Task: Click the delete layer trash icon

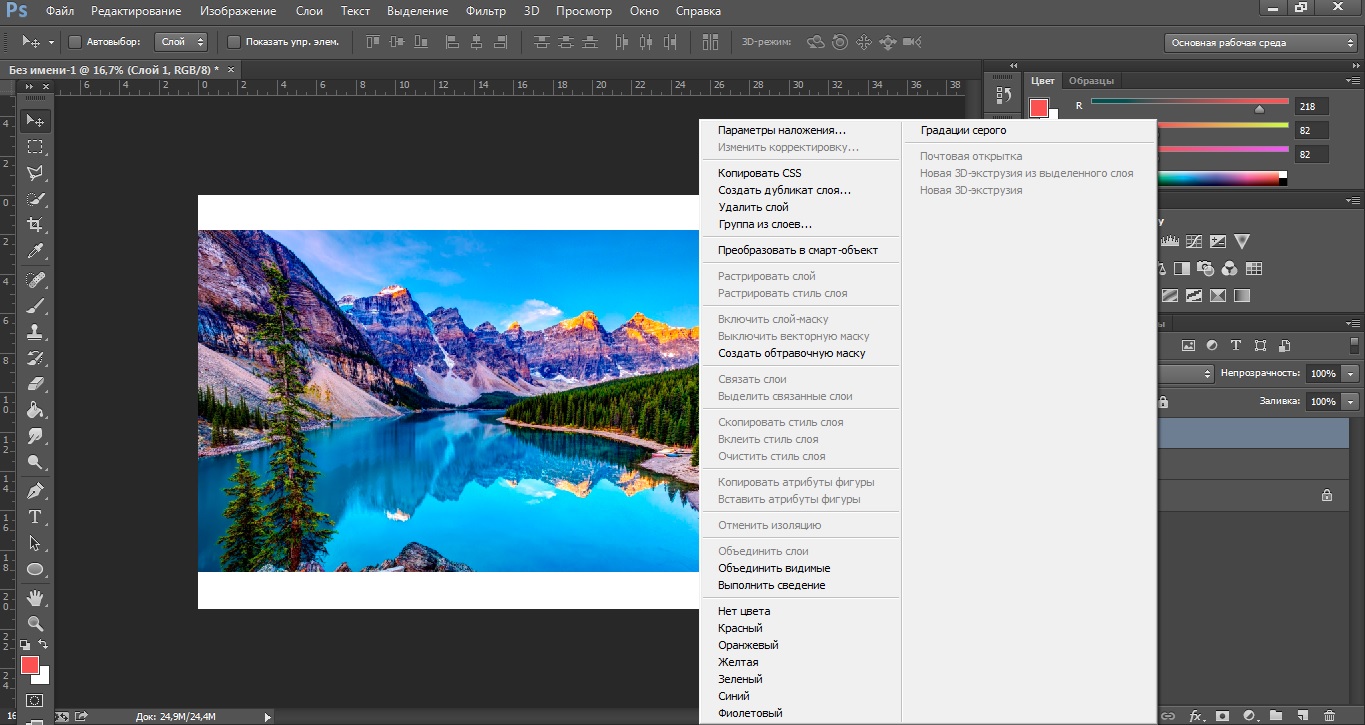Action: coord(1328,716)
